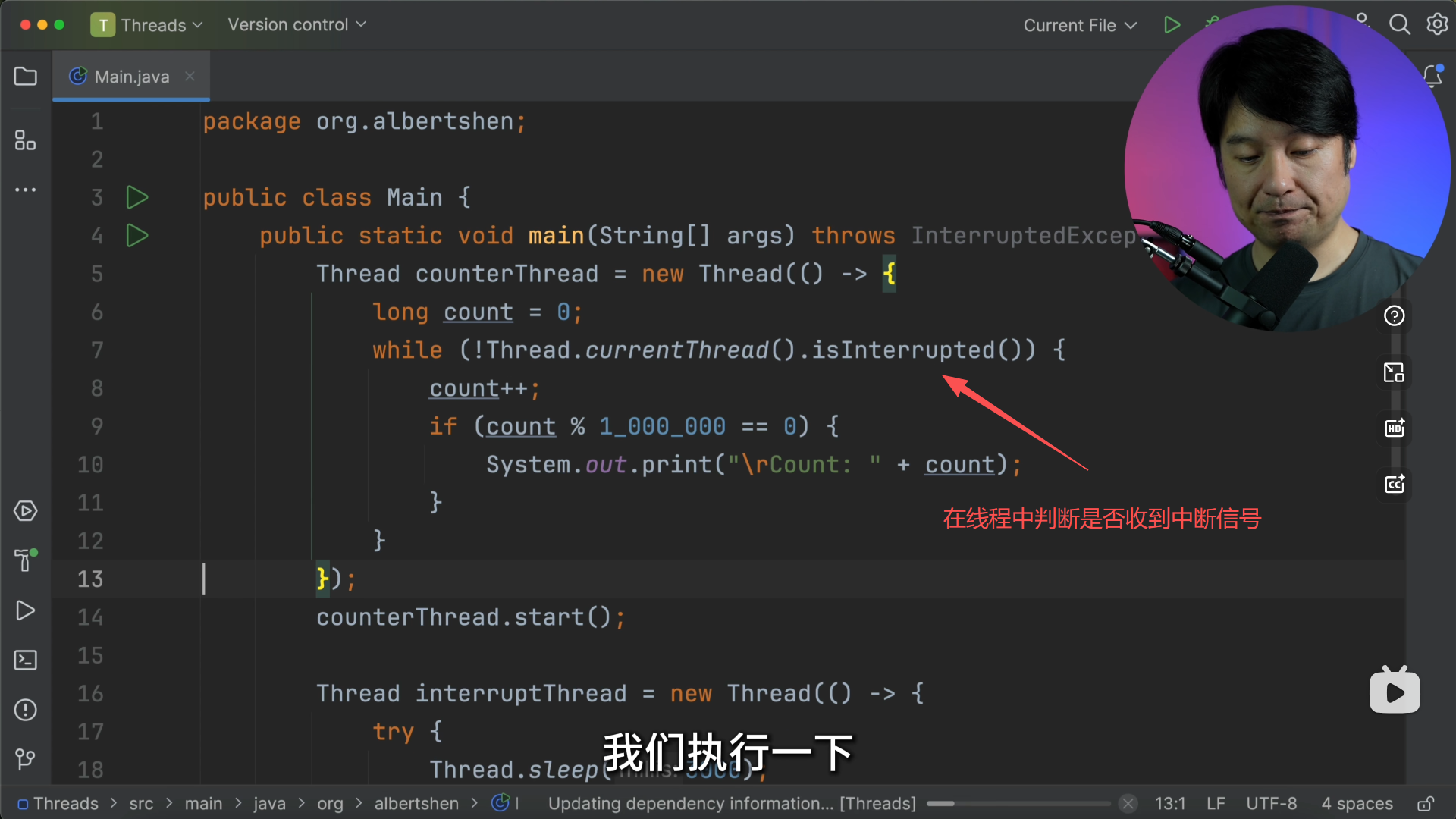The image size is (1456, 819).
Task: Expand the Threads project dropdown
Action: coord(148,25)
